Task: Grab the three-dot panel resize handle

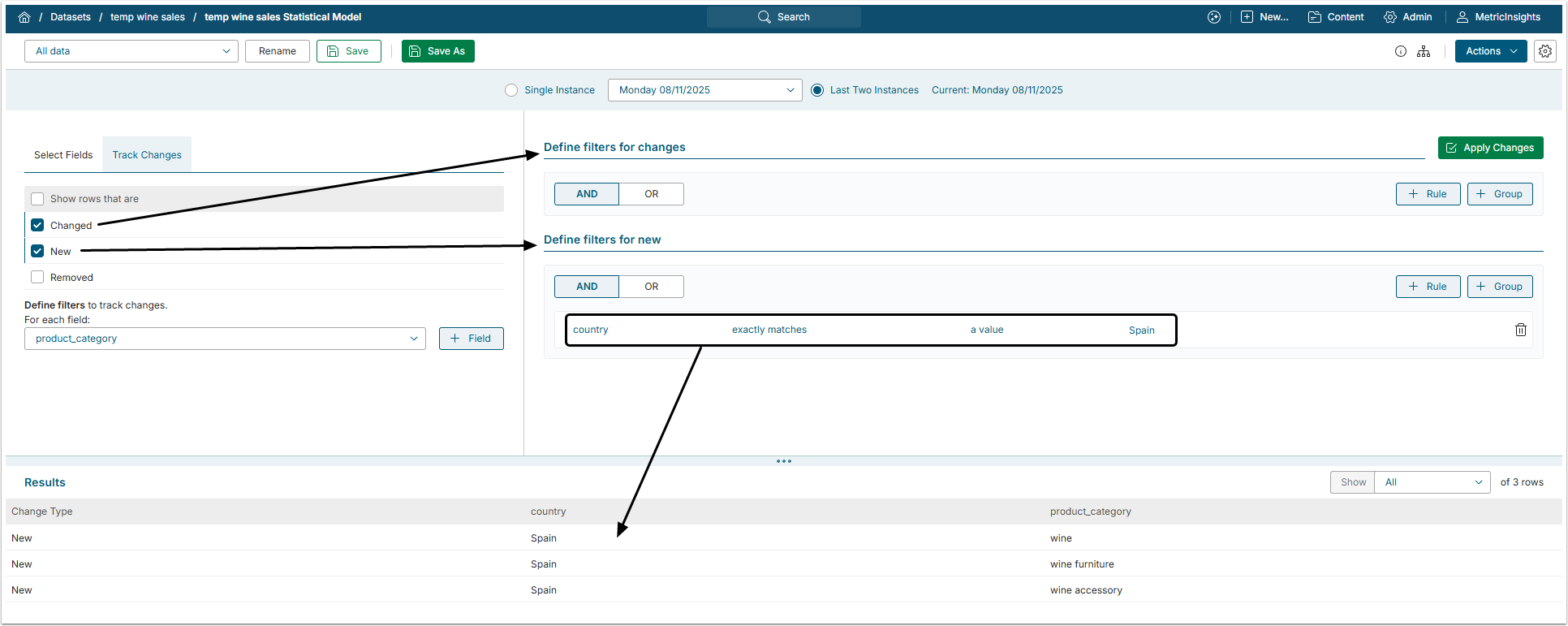Action: click(783, 461)
